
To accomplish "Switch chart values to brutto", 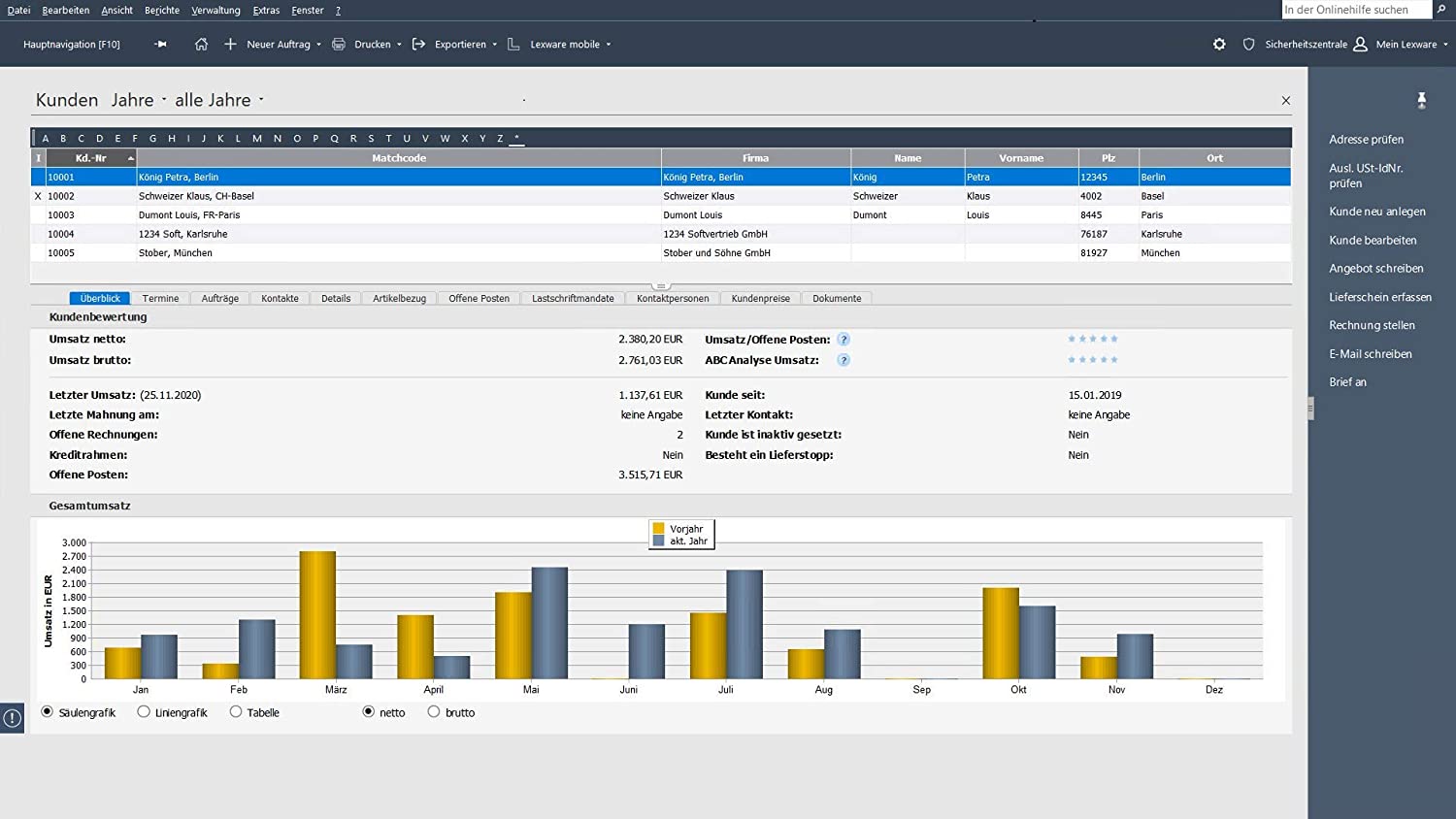I will 434,712.
